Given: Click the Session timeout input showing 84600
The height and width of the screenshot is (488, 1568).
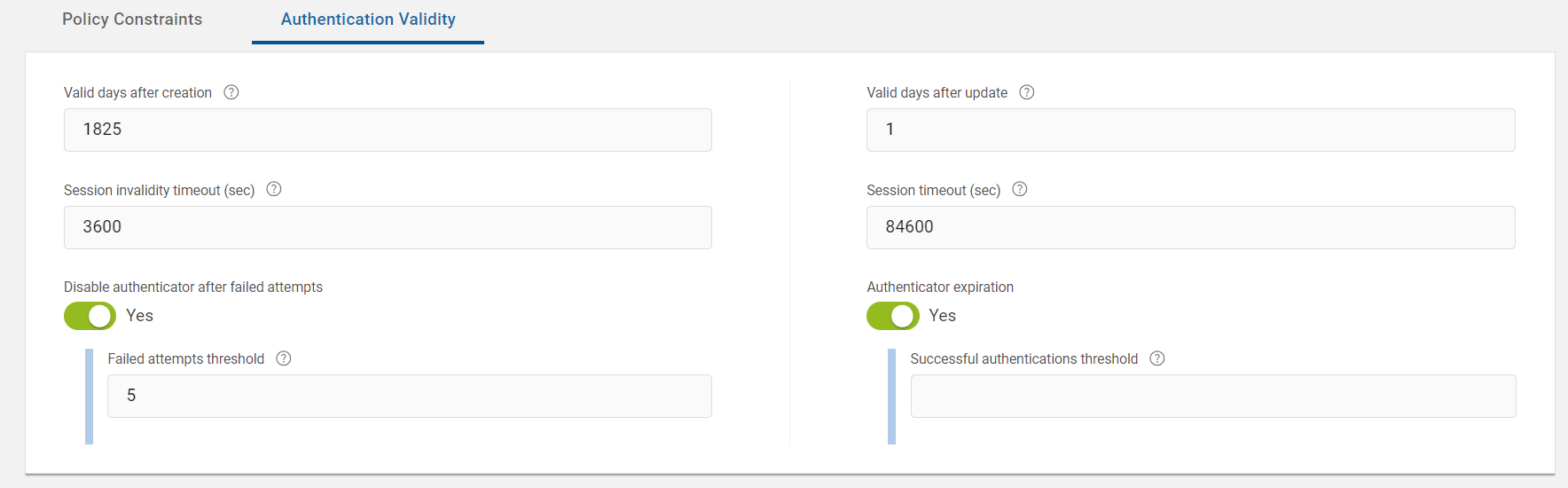Looking at the screenshot, I should (x=1190, y=227).
